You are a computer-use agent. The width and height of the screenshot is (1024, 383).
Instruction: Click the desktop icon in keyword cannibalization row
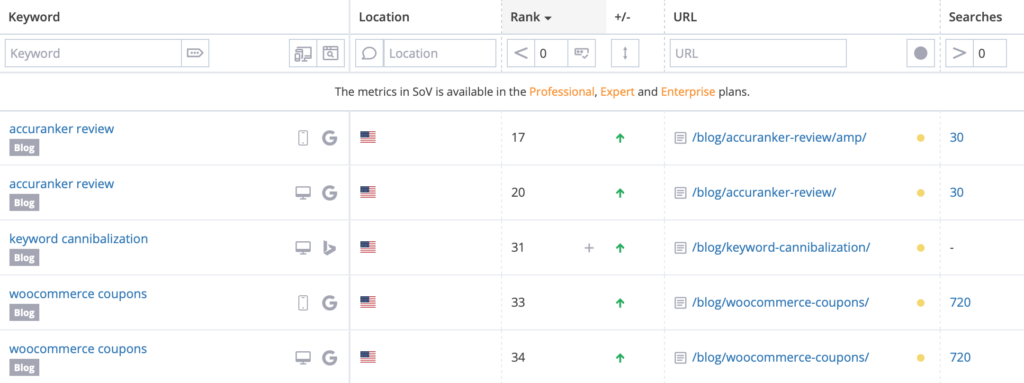[x=302, y=248]
